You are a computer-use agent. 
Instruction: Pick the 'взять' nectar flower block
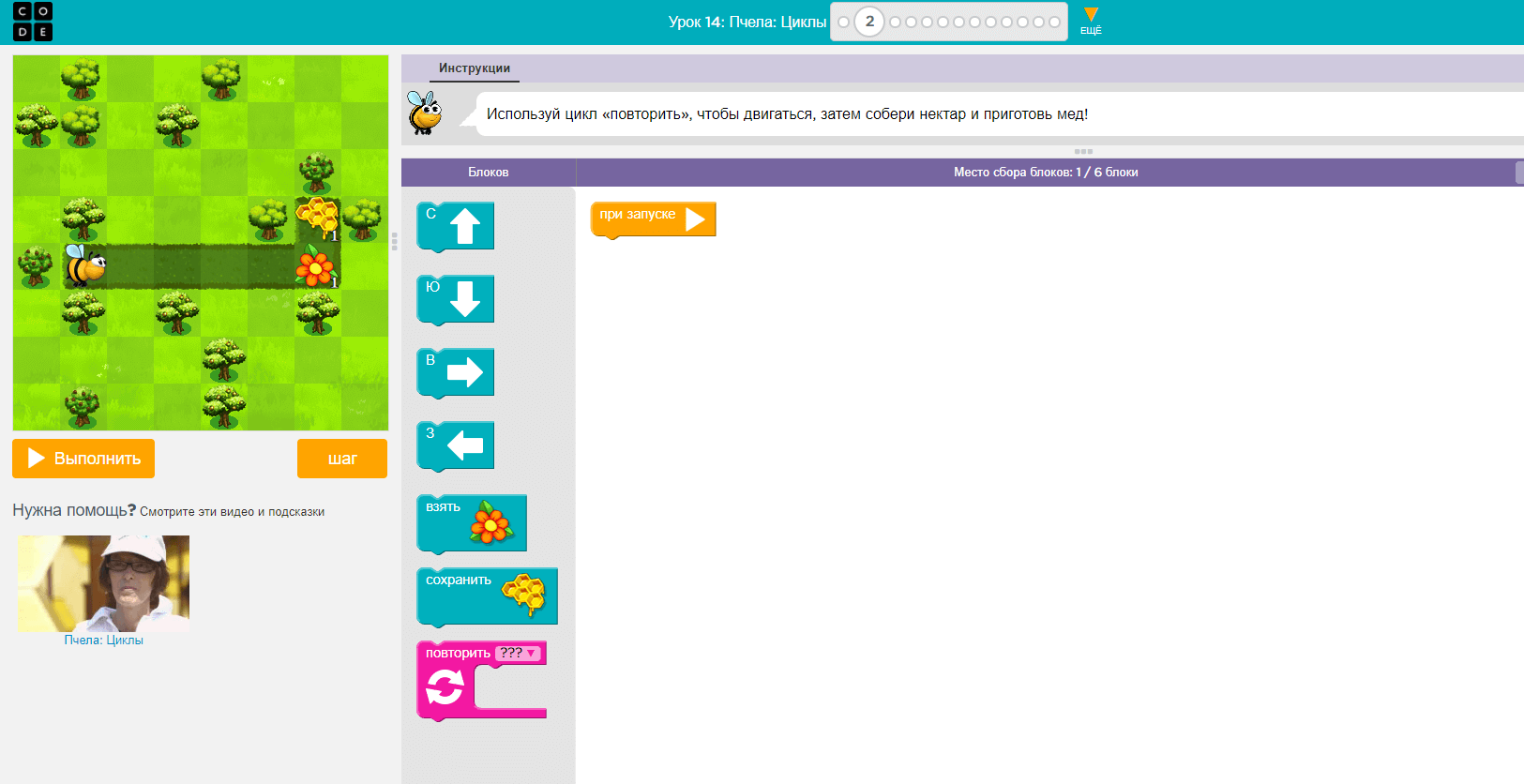pyautogui.click(x=471, y=522)
